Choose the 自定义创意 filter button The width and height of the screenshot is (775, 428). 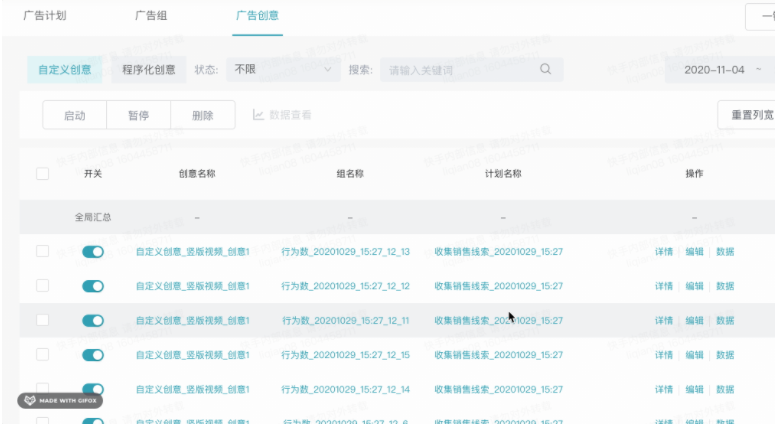point(65,70)
